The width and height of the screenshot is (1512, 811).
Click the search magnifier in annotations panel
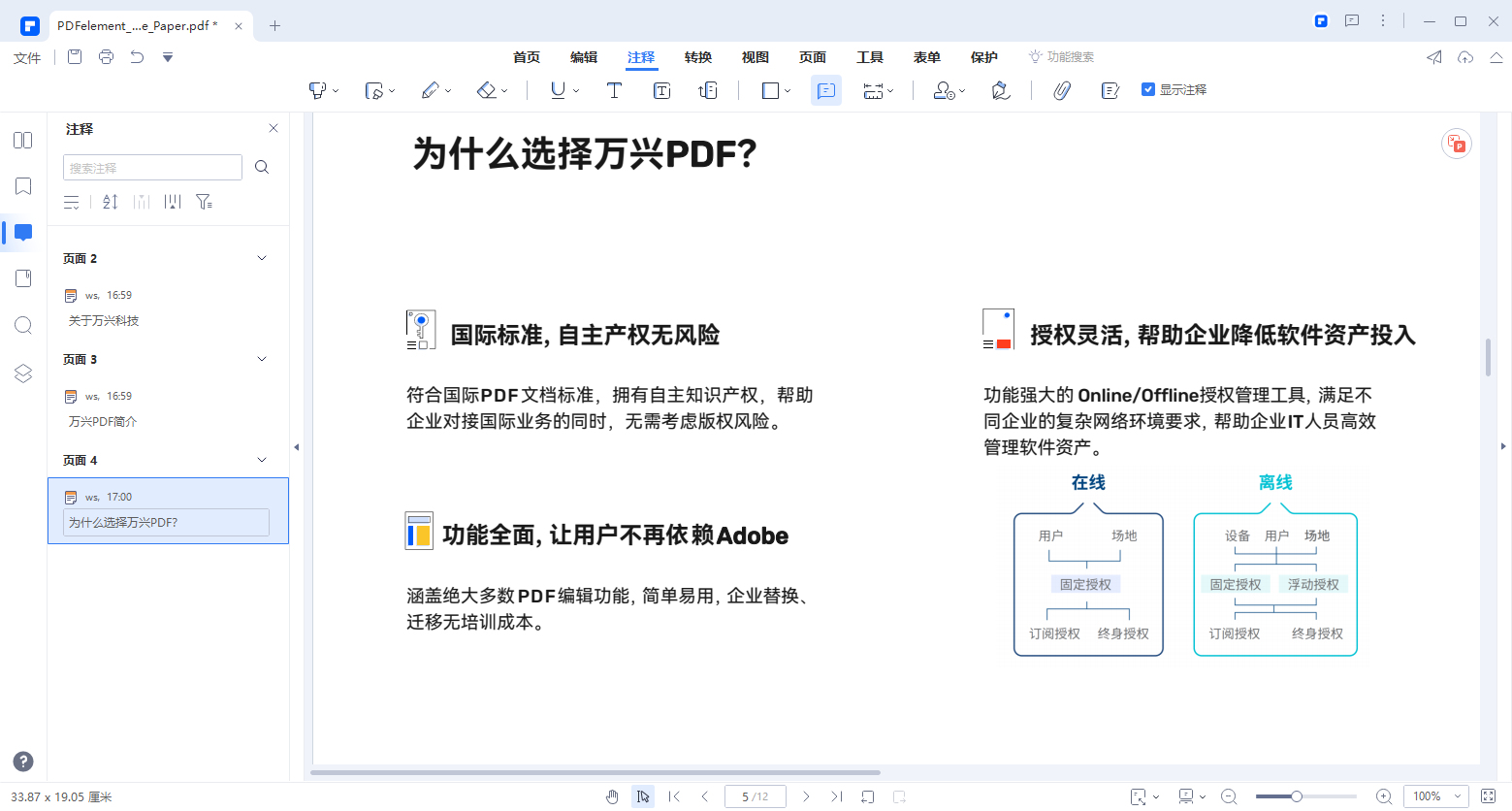(262, 167)
